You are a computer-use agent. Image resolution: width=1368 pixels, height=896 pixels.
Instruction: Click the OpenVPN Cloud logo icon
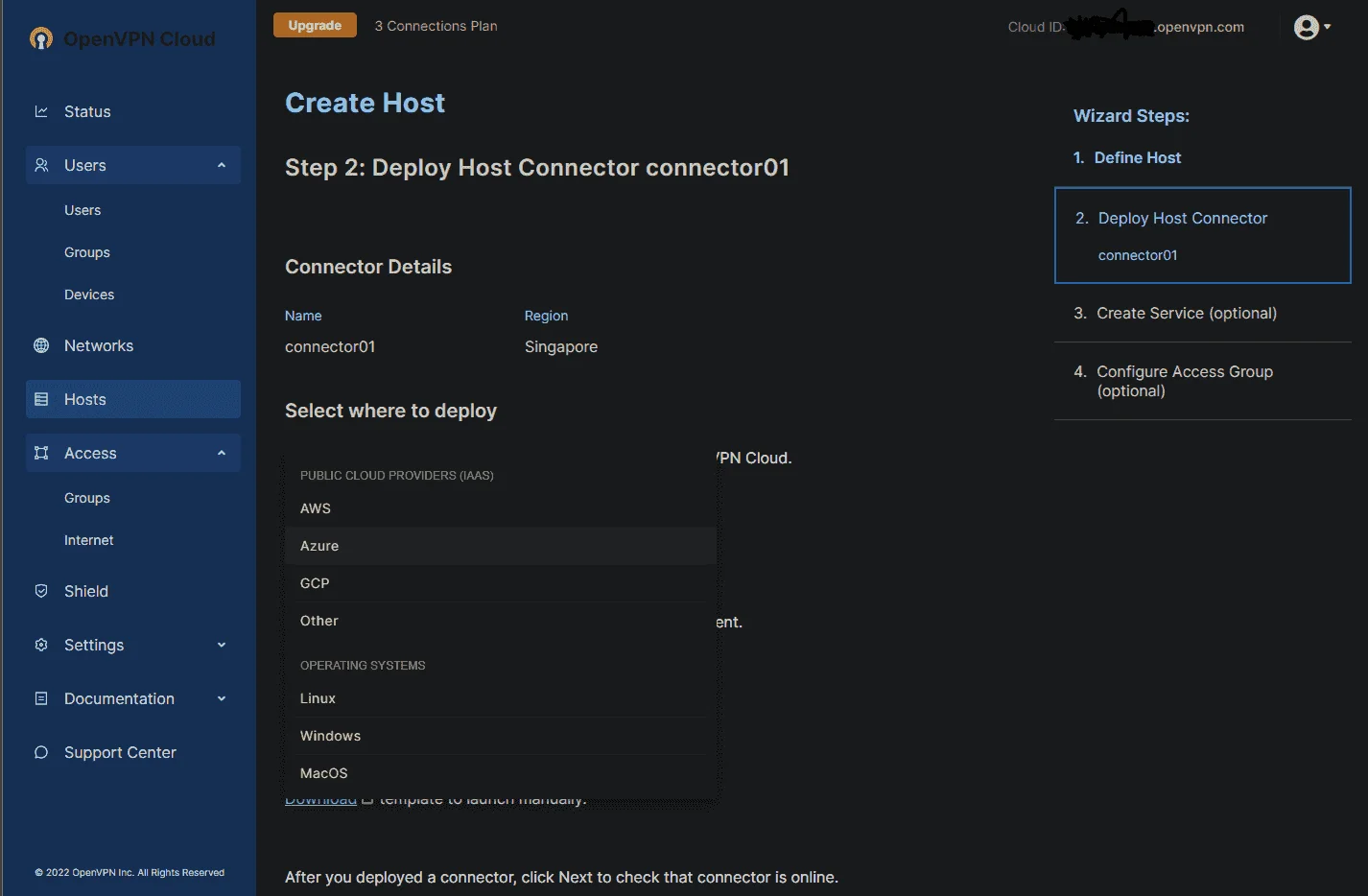click(41, 38)
